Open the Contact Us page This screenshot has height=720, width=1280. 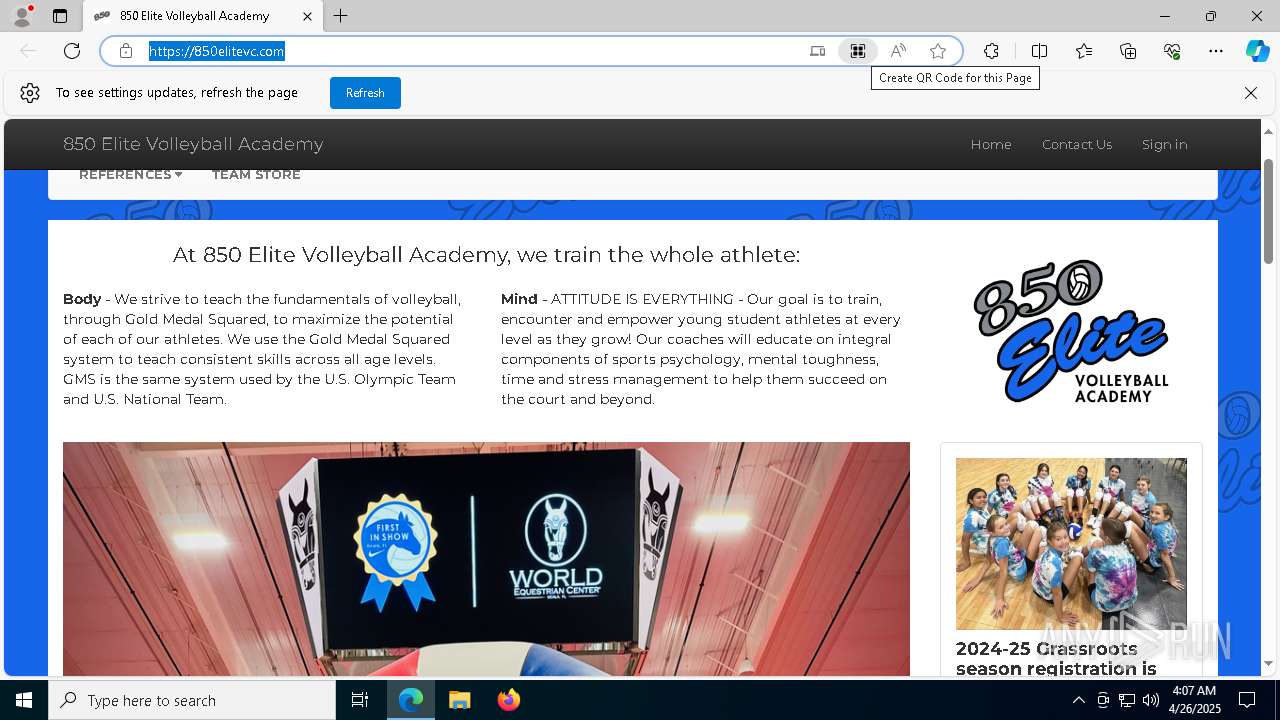[x=1077, y=144]
